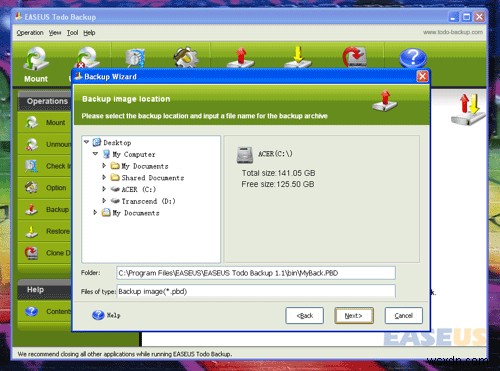Click the Option gear toolbar icon

pos(186,57)
